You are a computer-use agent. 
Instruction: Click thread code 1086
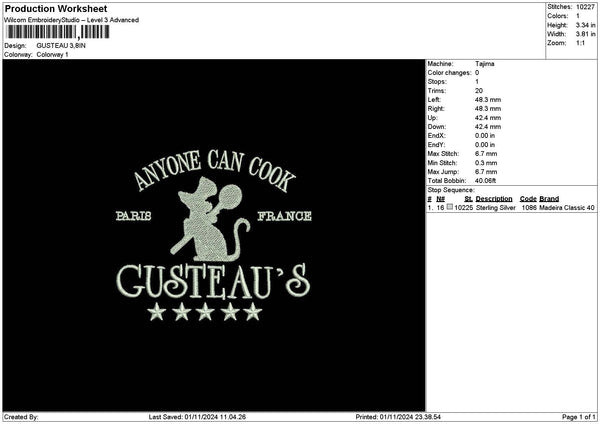point(529,208)
